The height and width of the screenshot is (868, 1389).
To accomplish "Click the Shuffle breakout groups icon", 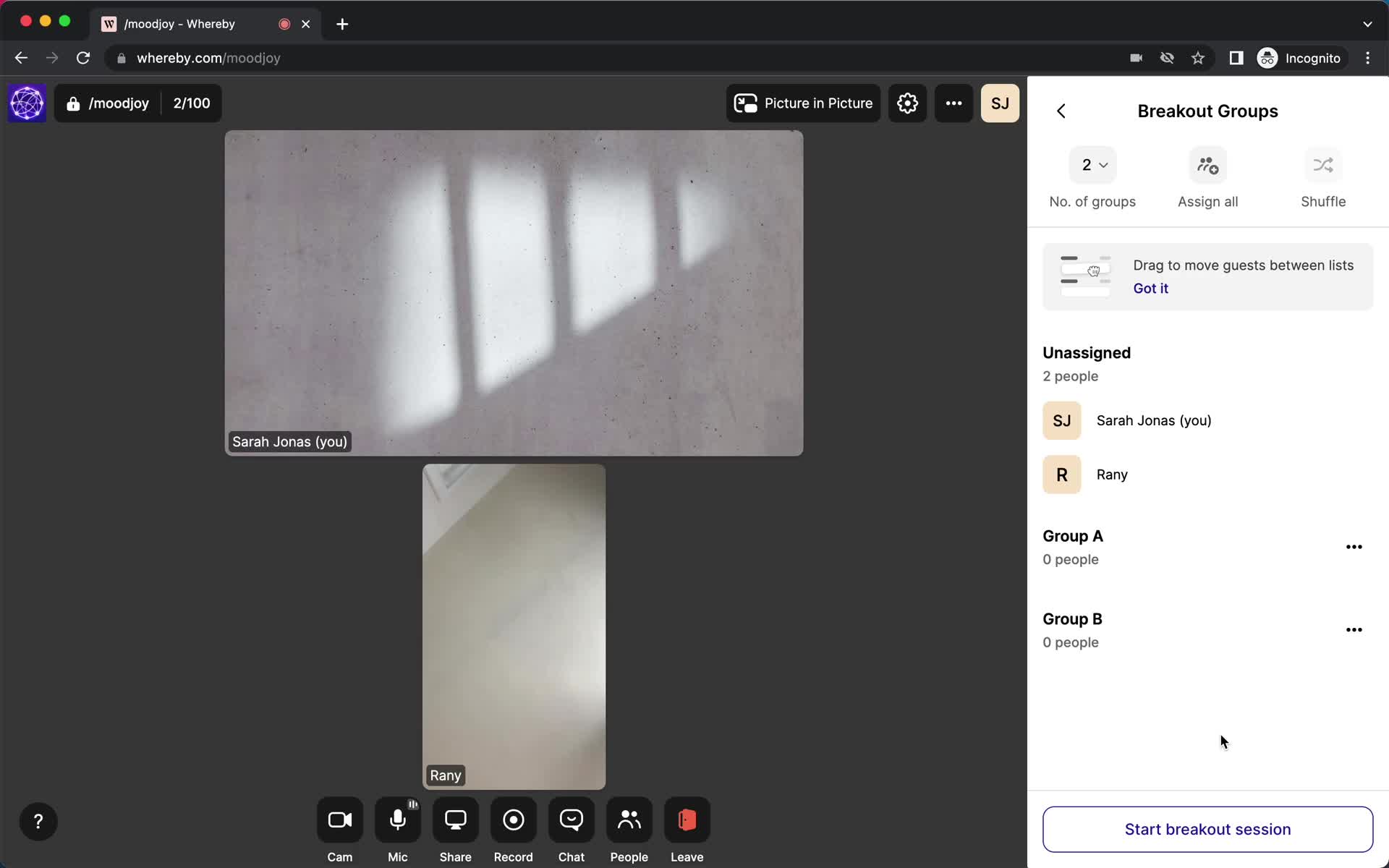I will (x=1322, y=165).
